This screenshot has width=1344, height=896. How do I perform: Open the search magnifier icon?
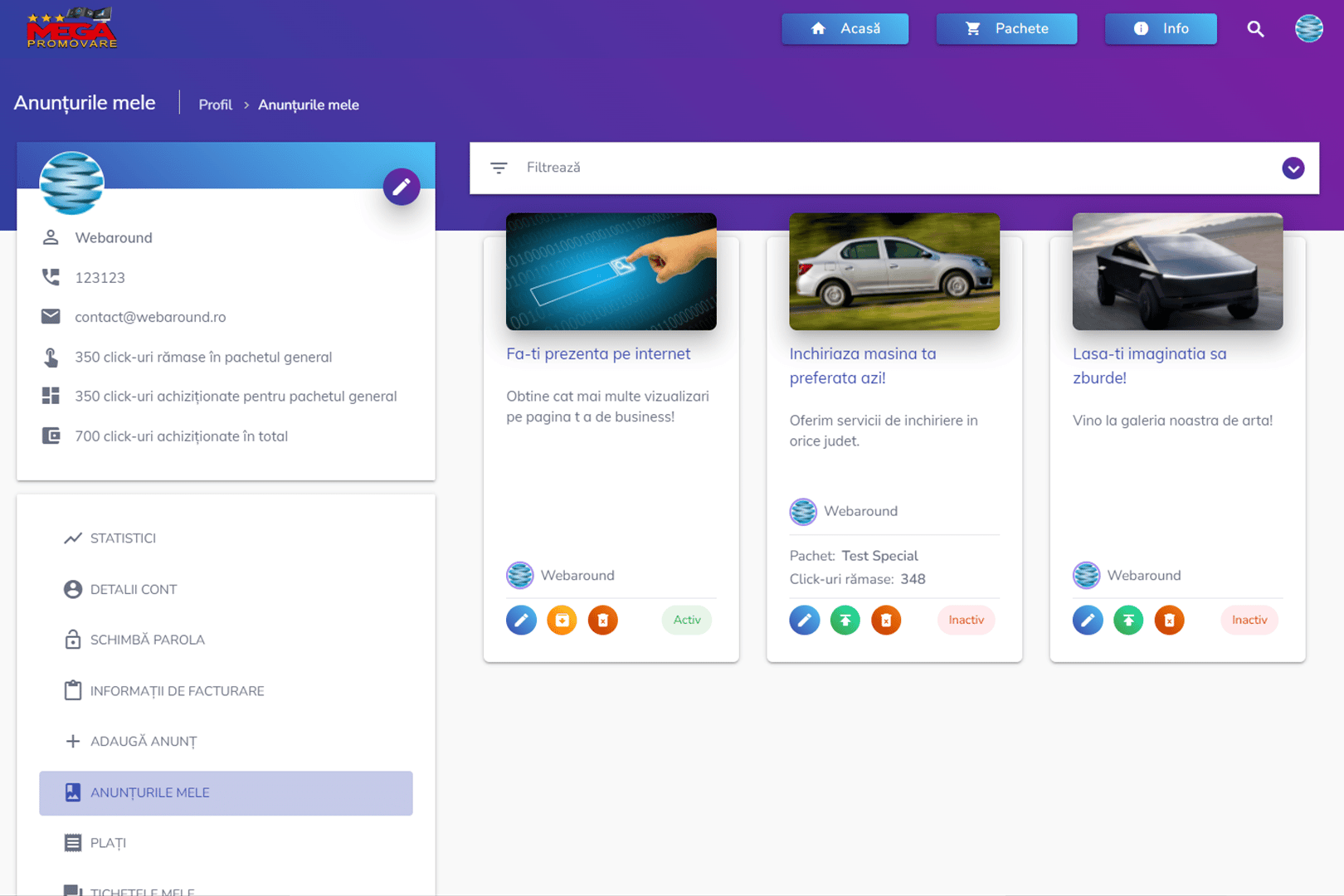1255,29
